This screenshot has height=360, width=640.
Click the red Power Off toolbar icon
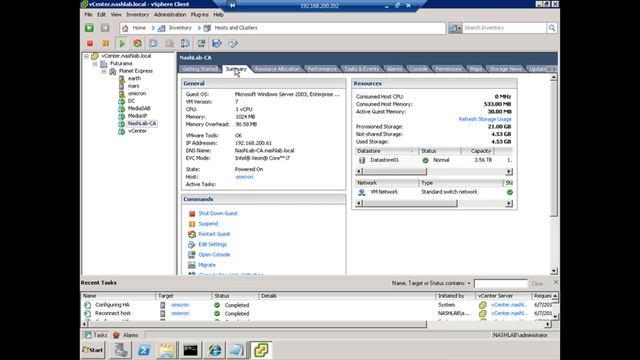click(x=90, y=43)
